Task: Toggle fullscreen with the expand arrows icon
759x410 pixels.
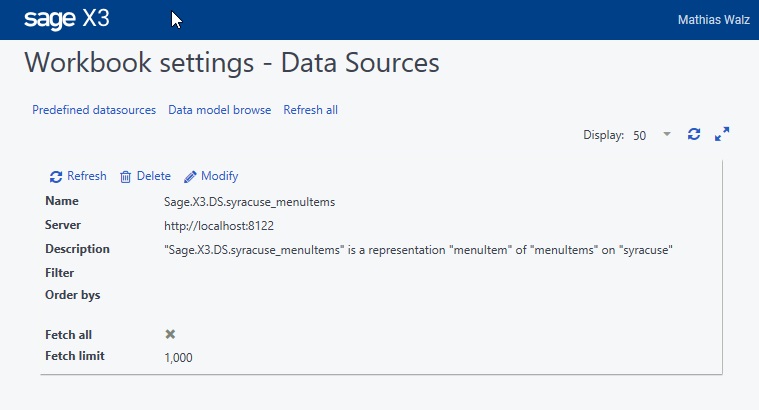Action: pos(722,134)
